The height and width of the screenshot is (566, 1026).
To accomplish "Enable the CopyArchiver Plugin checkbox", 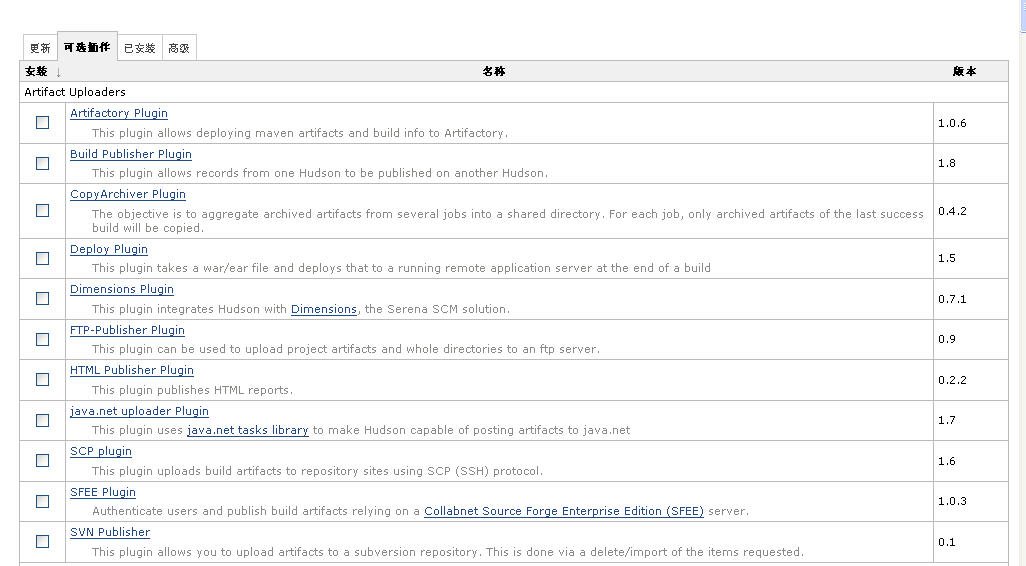I will (x=43, y=210).
